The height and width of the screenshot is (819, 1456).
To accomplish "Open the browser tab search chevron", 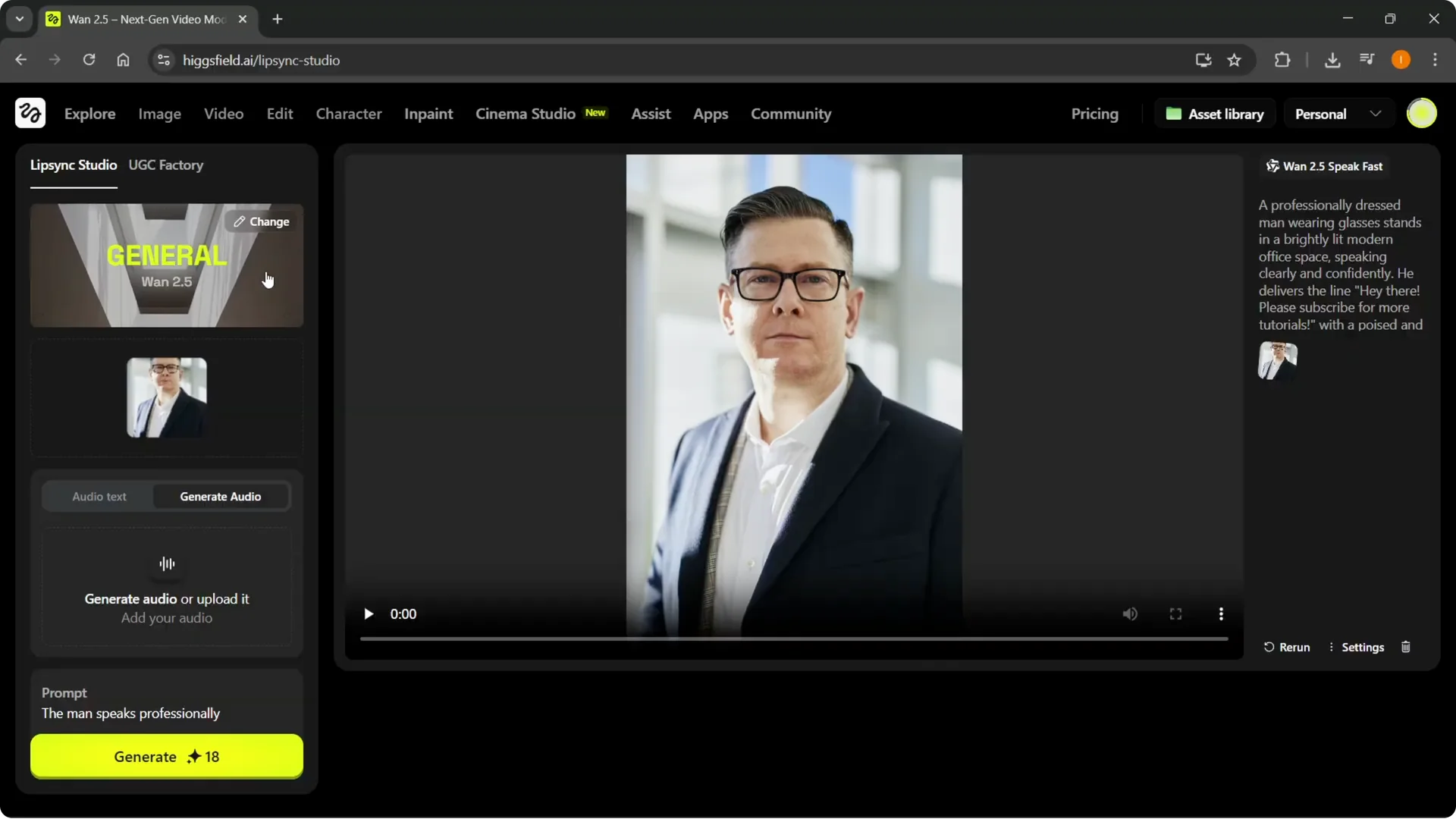I will 19,19.
